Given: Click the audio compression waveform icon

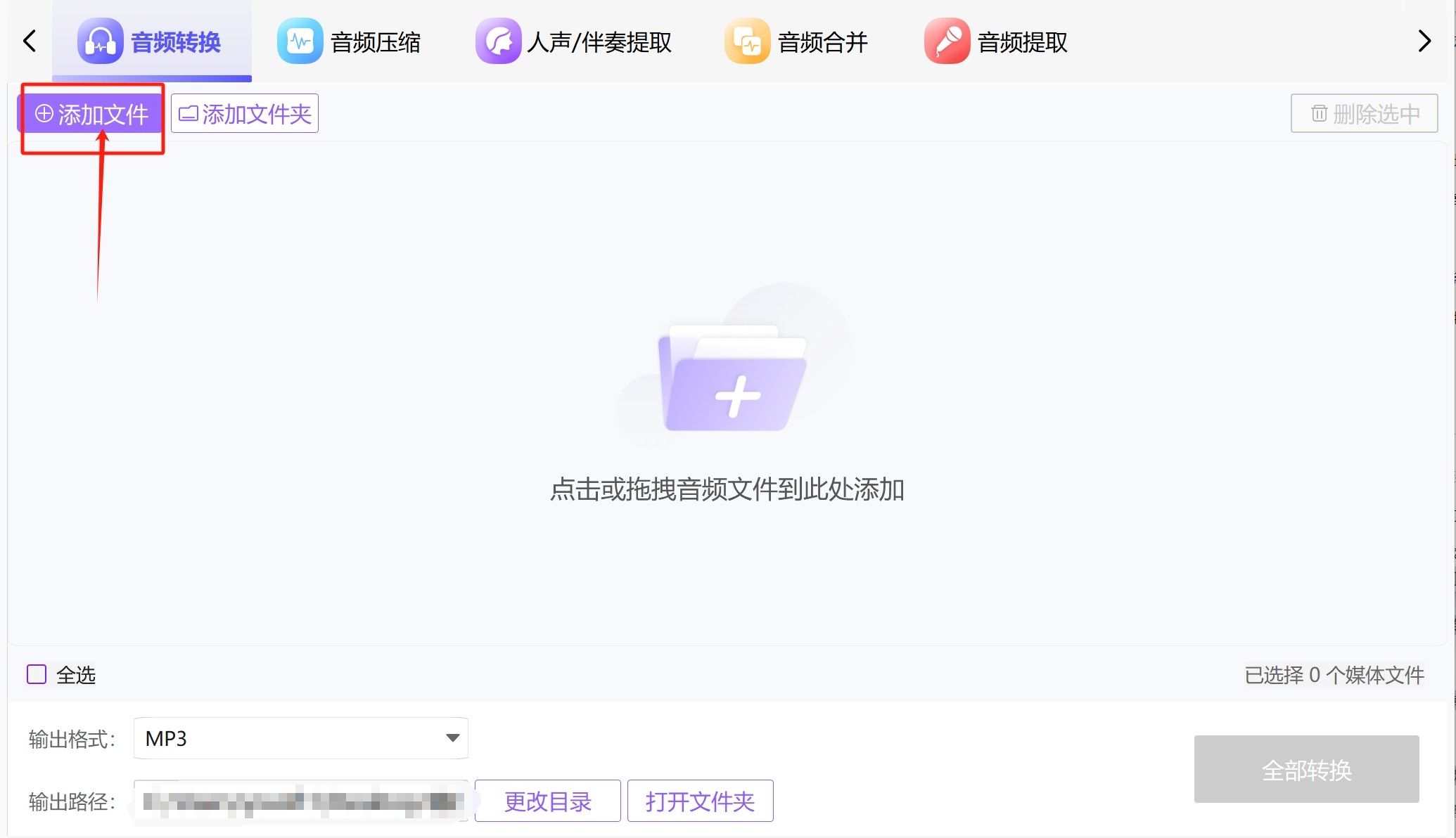Looking at the screenshot, I should pyautogui.click(x=300, y=41).
